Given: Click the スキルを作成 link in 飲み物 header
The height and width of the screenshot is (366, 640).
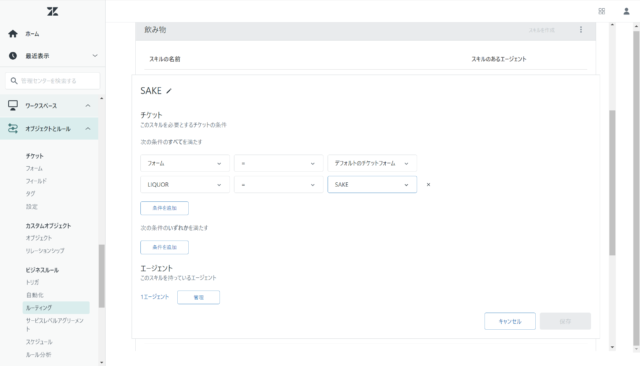Looking at the screenshot, I should click(x=542, y=30).
